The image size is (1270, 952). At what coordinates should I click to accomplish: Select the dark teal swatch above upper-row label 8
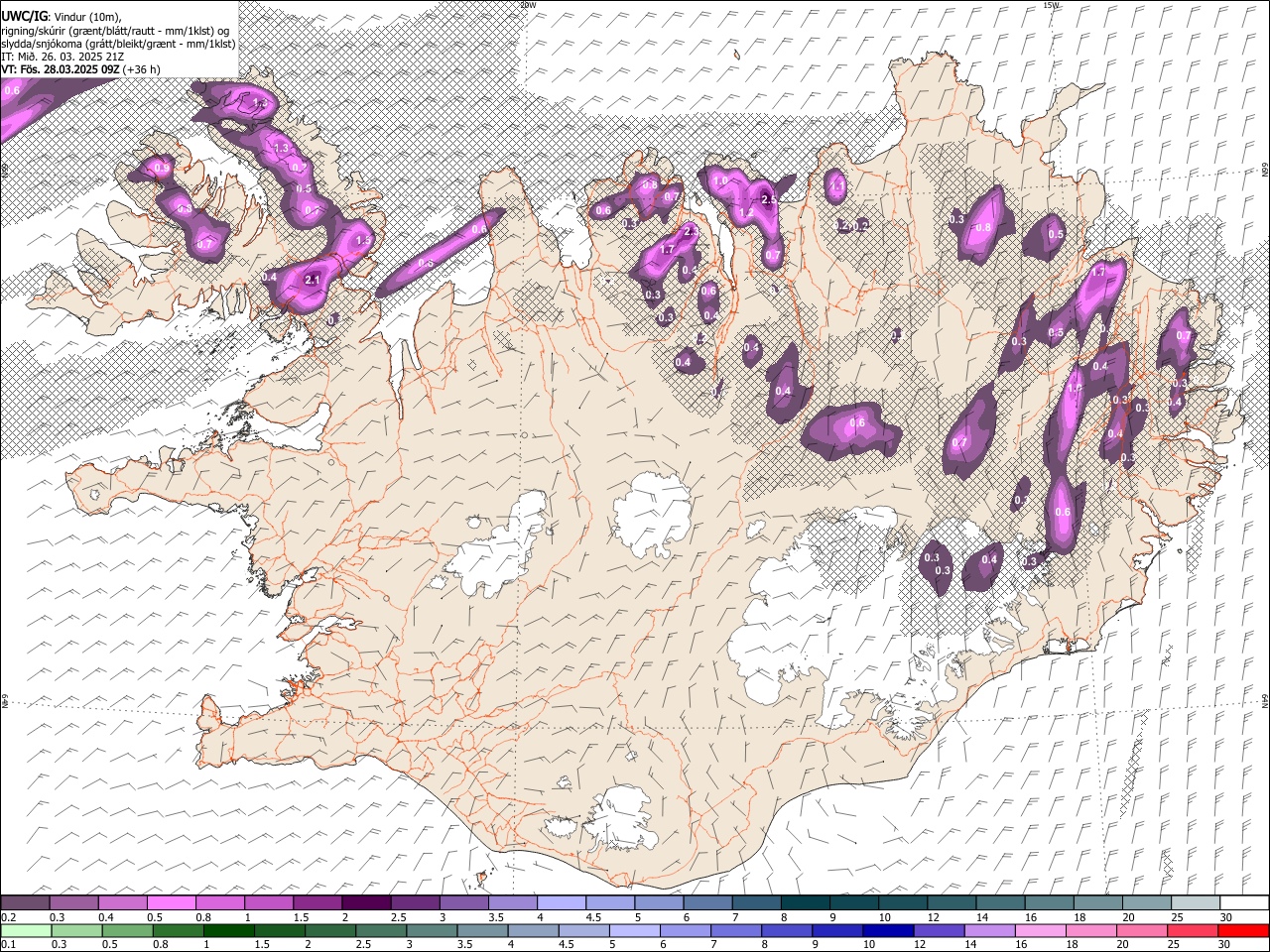click(x=805, y=902)
